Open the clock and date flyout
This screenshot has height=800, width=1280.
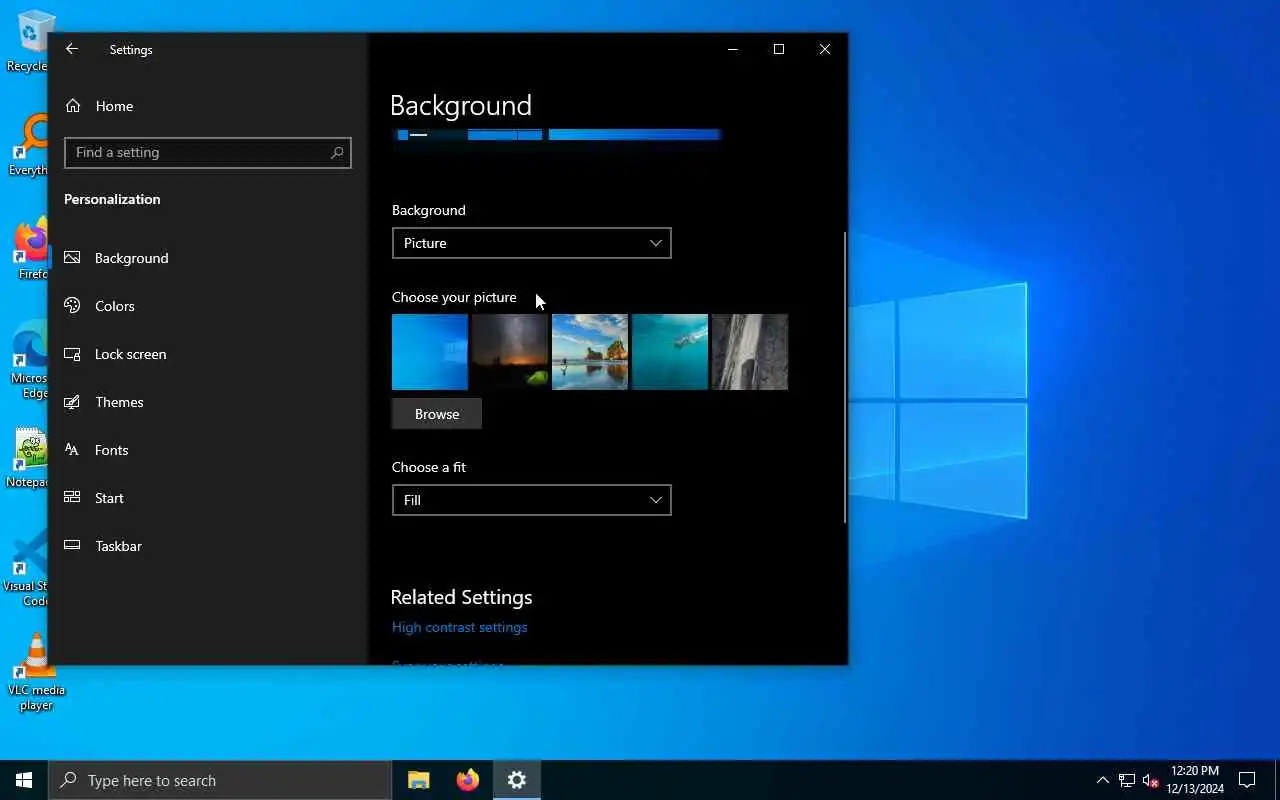[x=1195, y=780]
